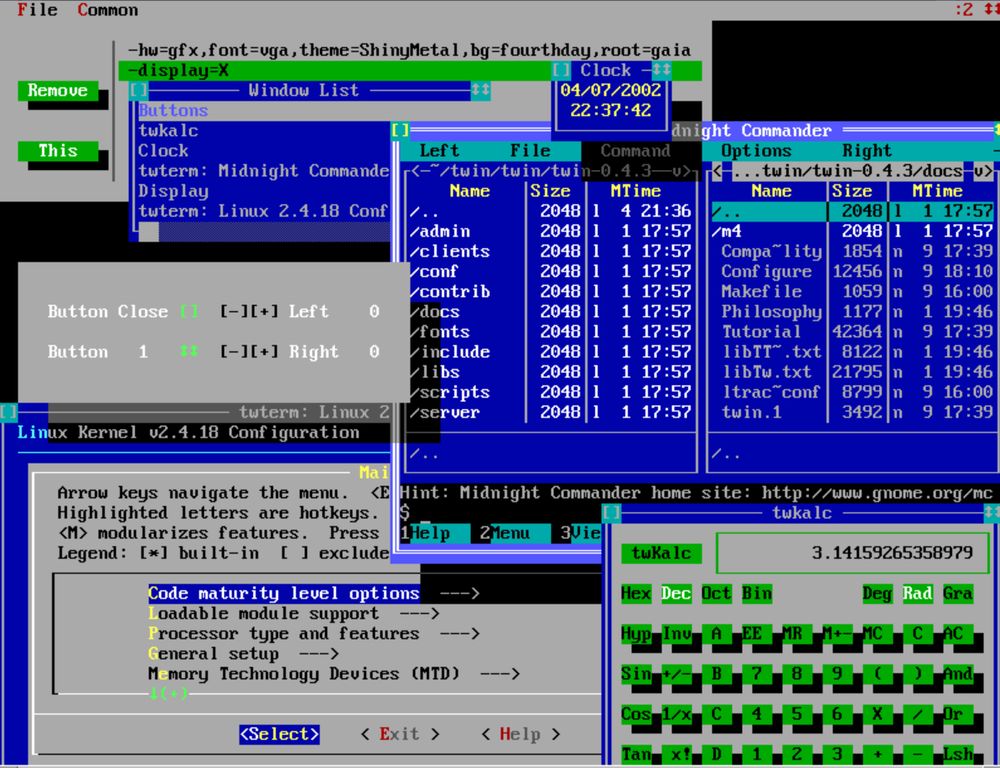Screen dimensions: 1000x768
Task: Expand General setup submenu
Action: tap(244, 654)
